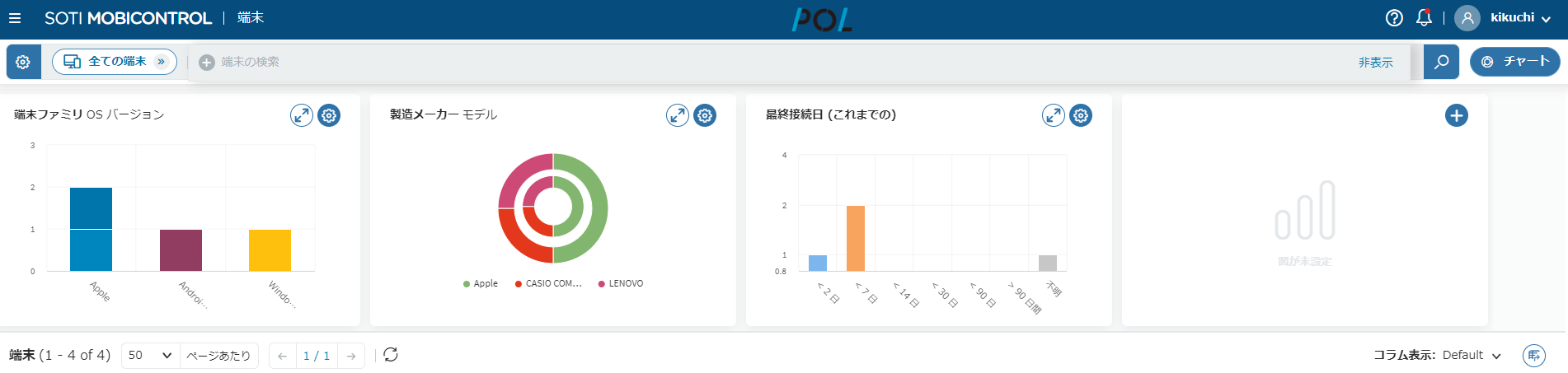Image resolution: width=1568 pixels, height=373 pixels.
Task: Click the blue < 2 日 bar
Action: coord(818,263)
